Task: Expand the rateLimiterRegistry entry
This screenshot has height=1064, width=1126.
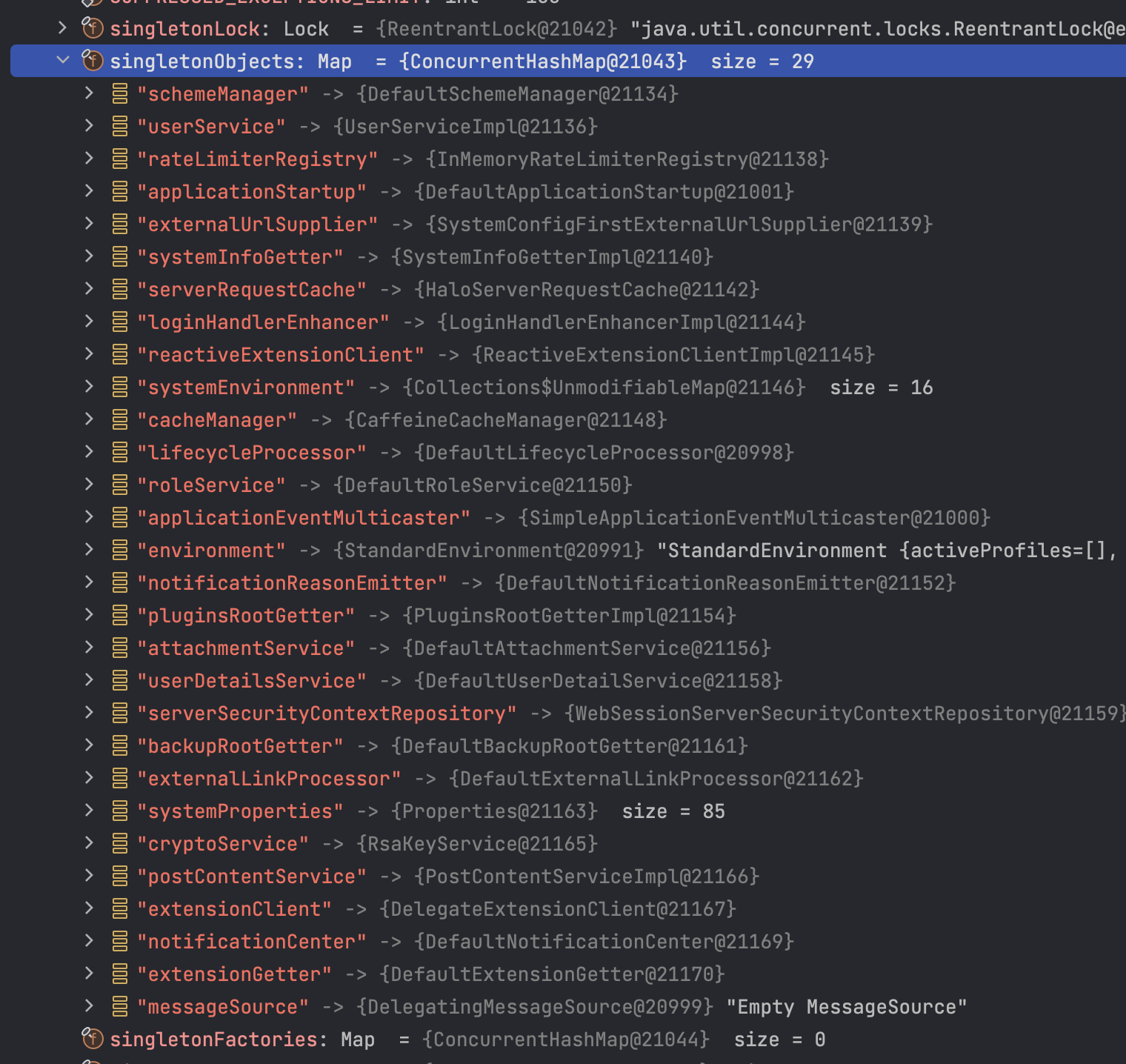Action: 89,159
